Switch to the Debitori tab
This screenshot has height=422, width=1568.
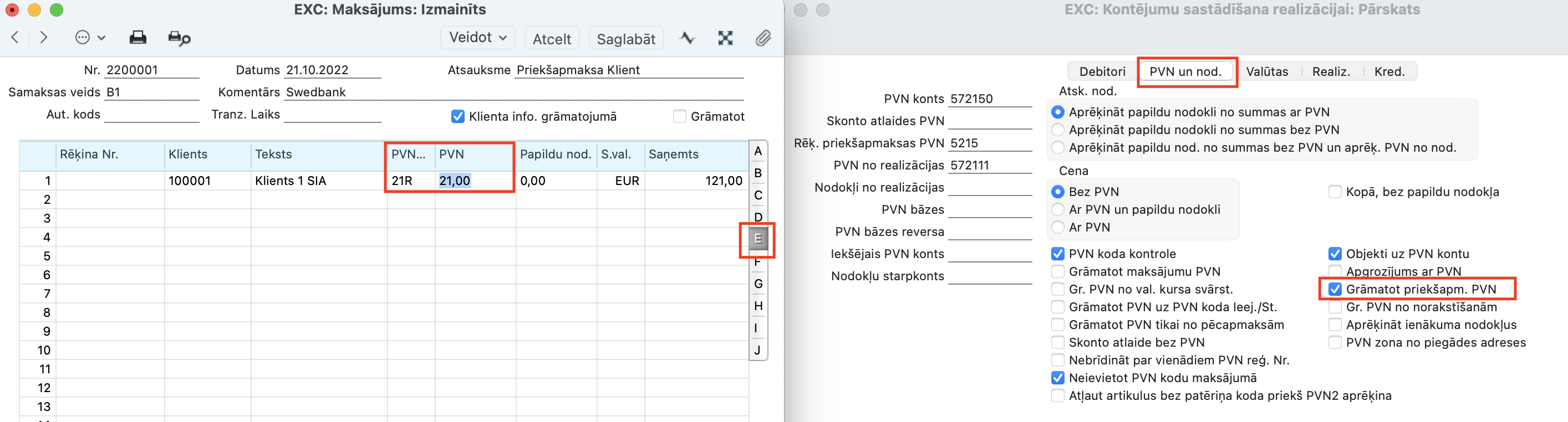coord(1102,72)
